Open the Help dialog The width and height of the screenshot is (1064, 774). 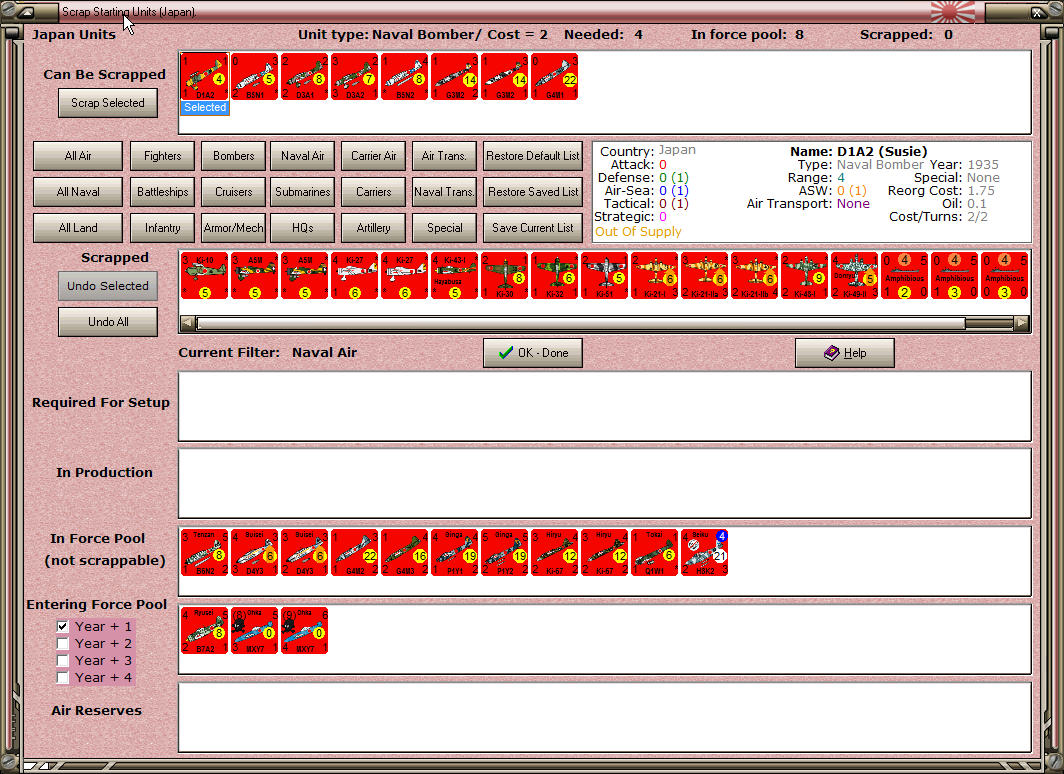coord(845,353)
